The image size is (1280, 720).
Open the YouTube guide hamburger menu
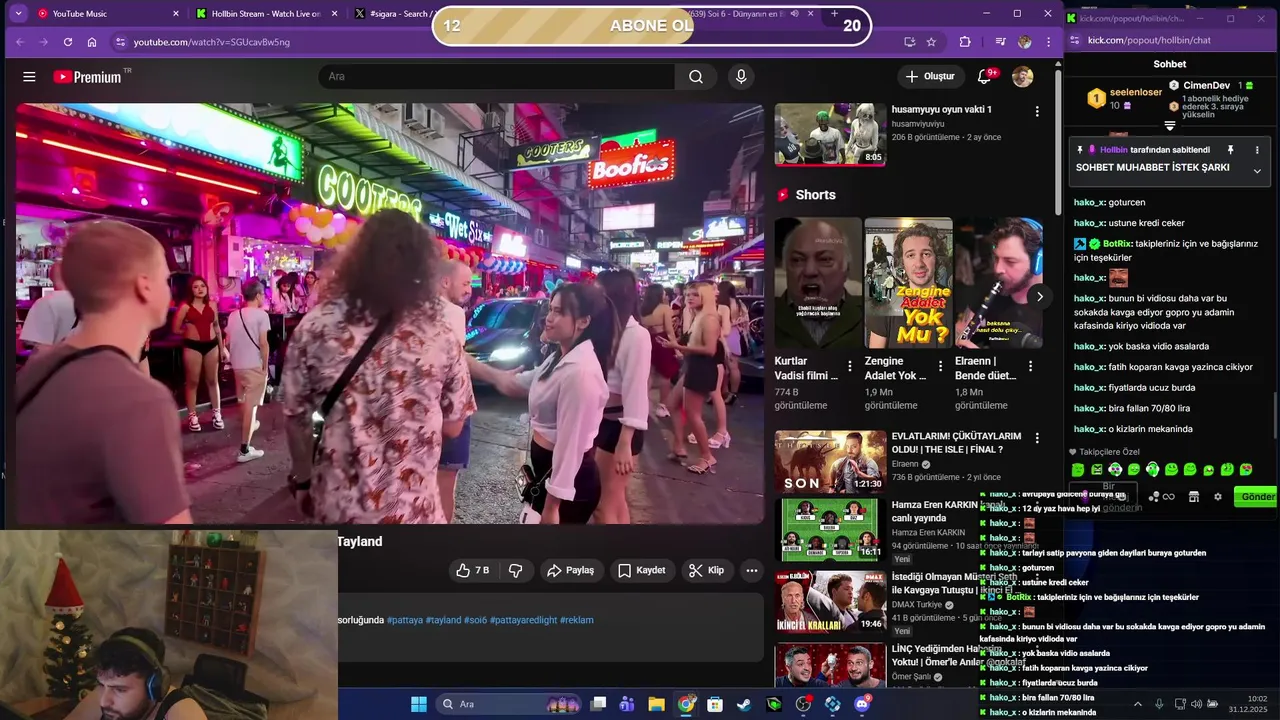(29, 77)
